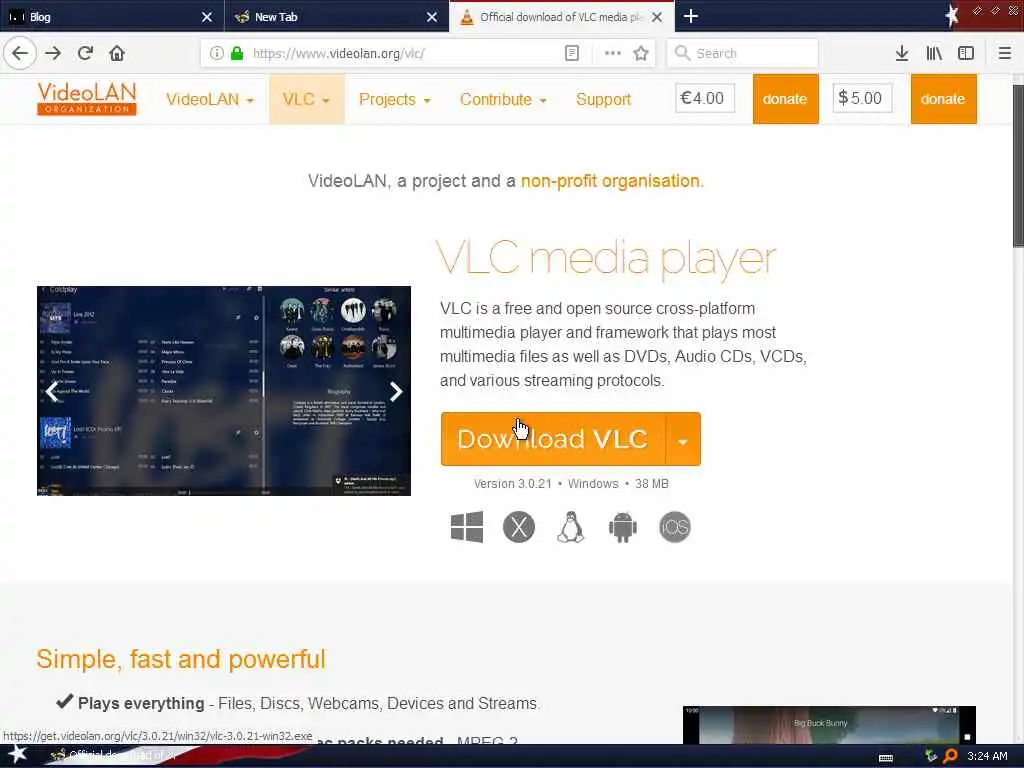Viewport: 1024px width, 768px height.
Task: Select the Official download of VLC tab
Action: click(x=562, y=16)
